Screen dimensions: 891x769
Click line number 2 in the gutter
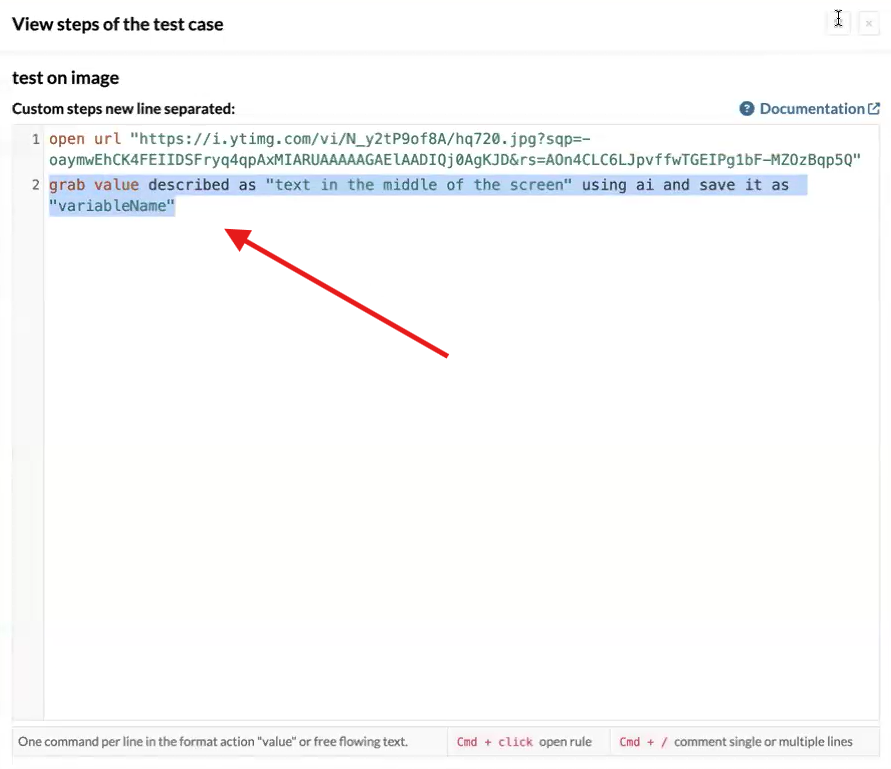(x=35, y=185)
